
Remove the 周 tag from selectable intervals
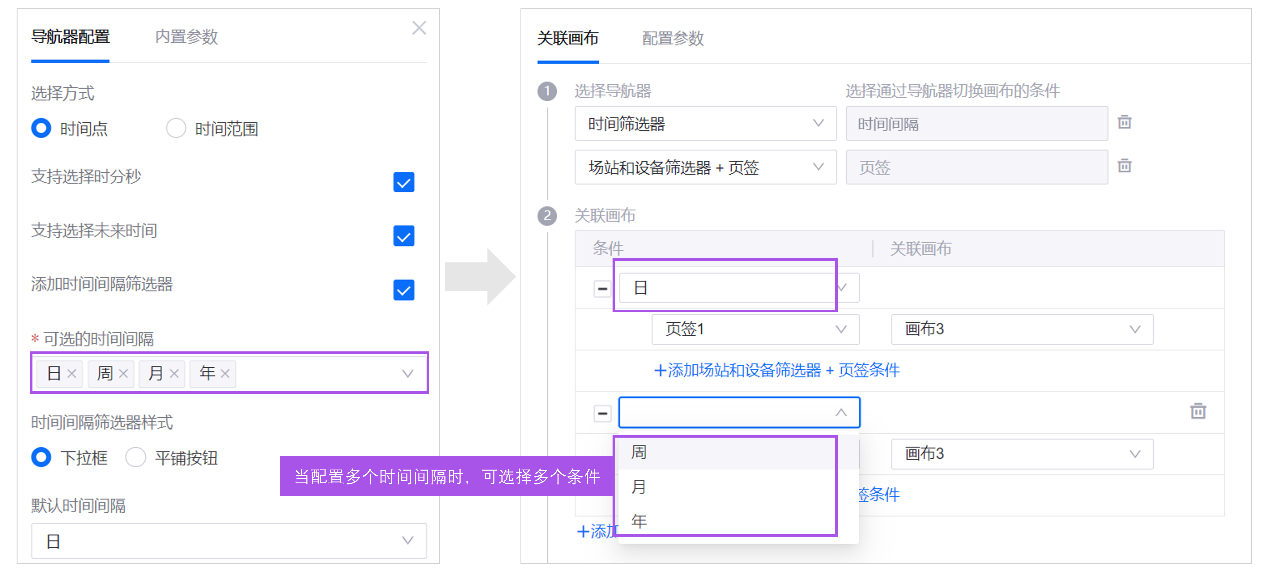(123, 373)
